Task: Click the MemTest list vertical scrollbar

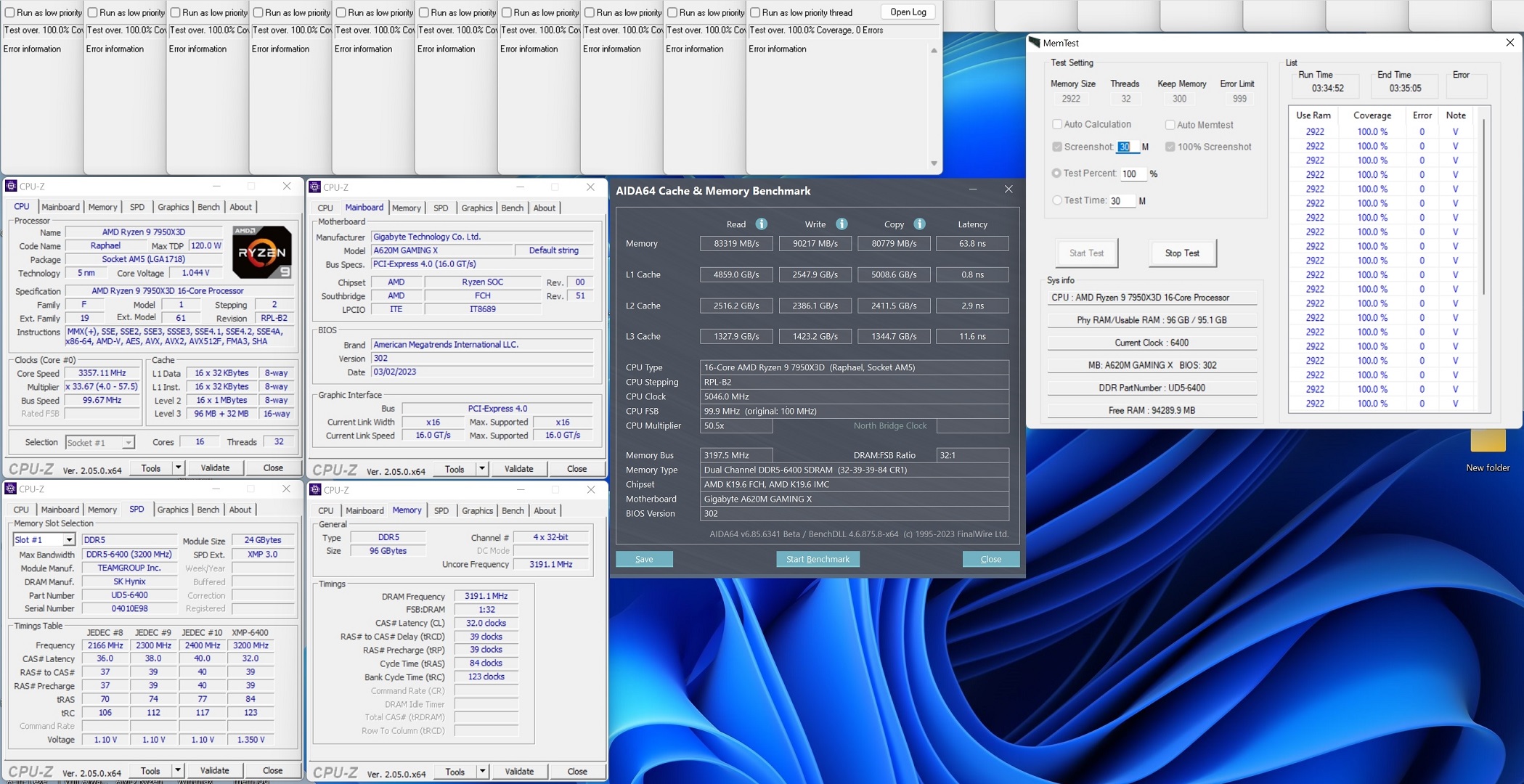Action: 1483,207
